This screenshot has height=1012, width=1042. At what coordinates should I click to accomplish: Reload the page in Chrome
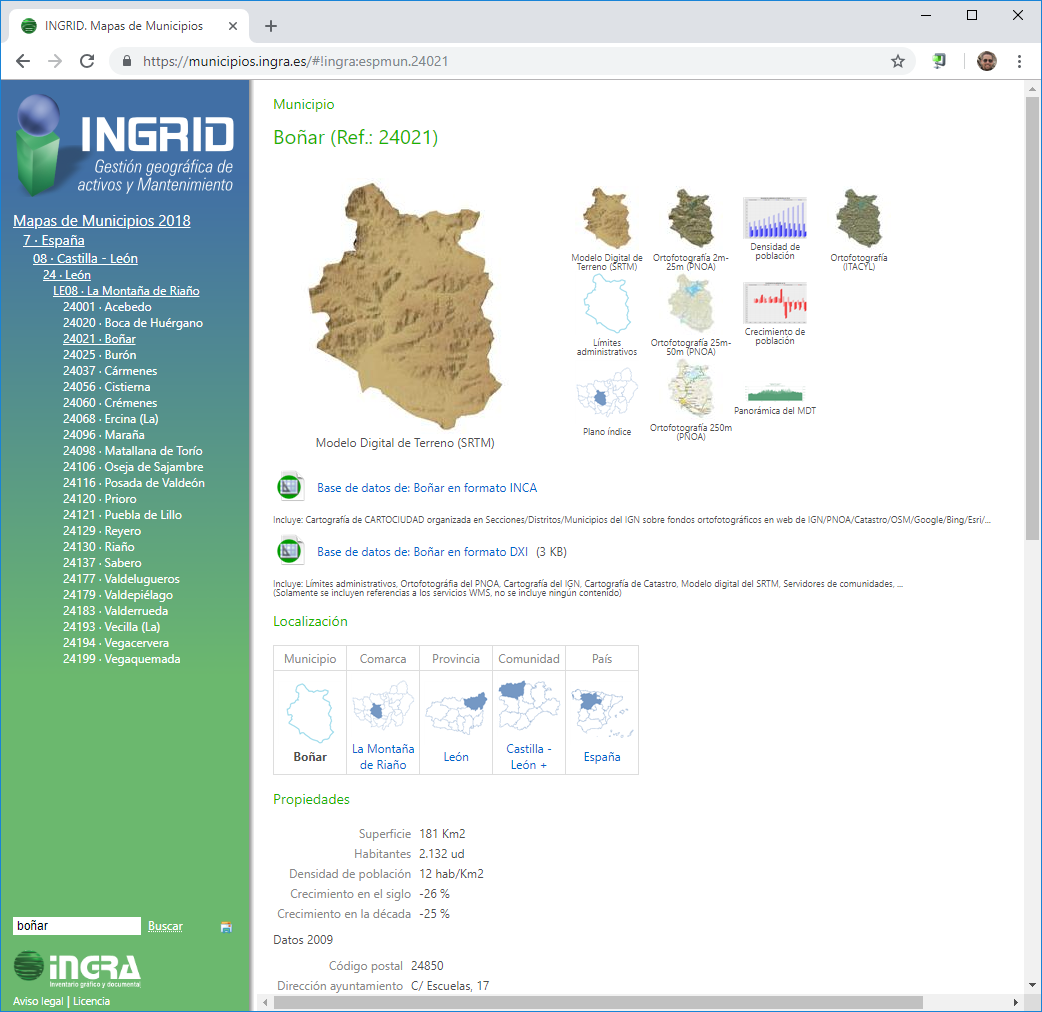coord(87,61)
